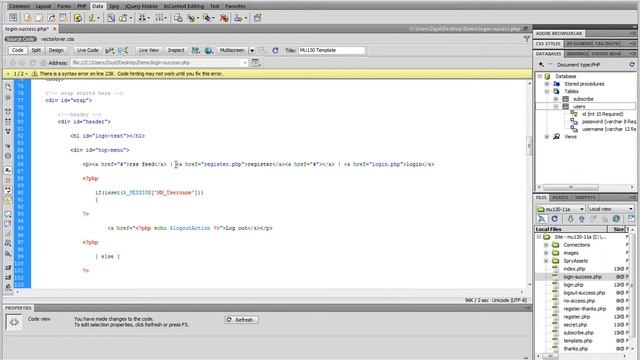Open the Spry insert tab
The height and width of the screenshot is (360, 640).
click(114, 6)
